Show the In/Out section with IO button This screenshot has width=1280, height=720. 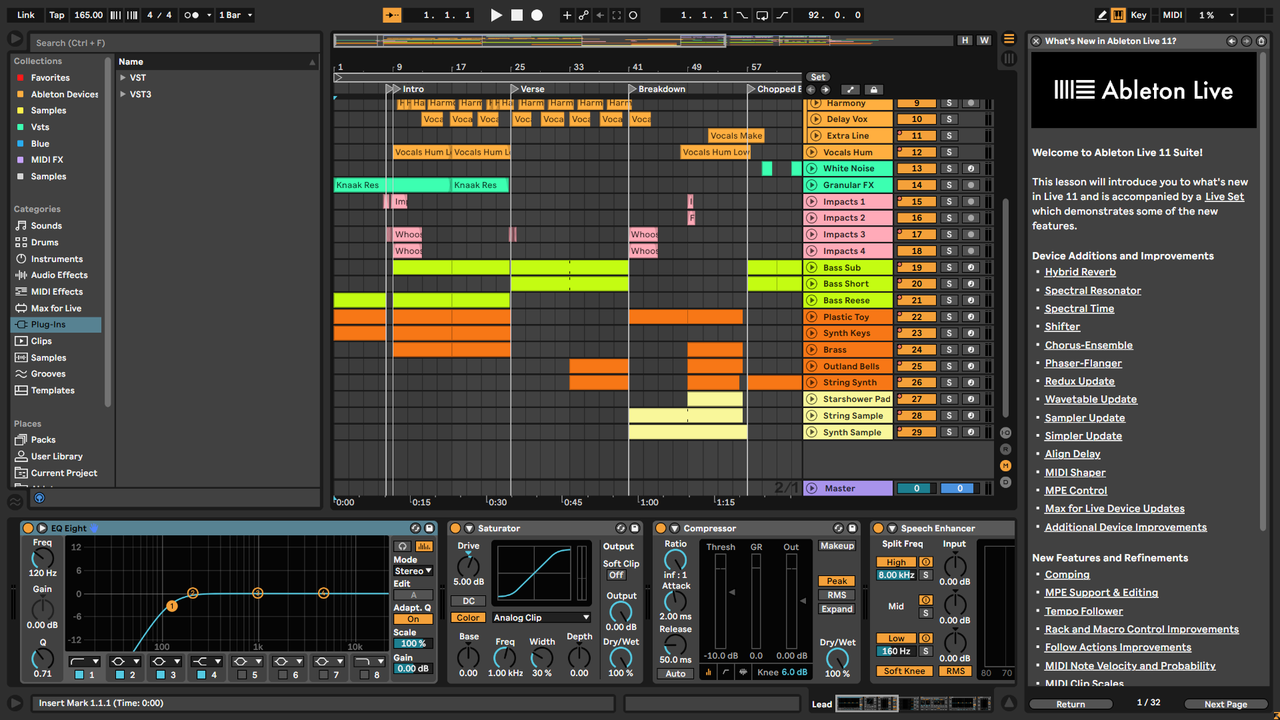[x=1006, y=432]
